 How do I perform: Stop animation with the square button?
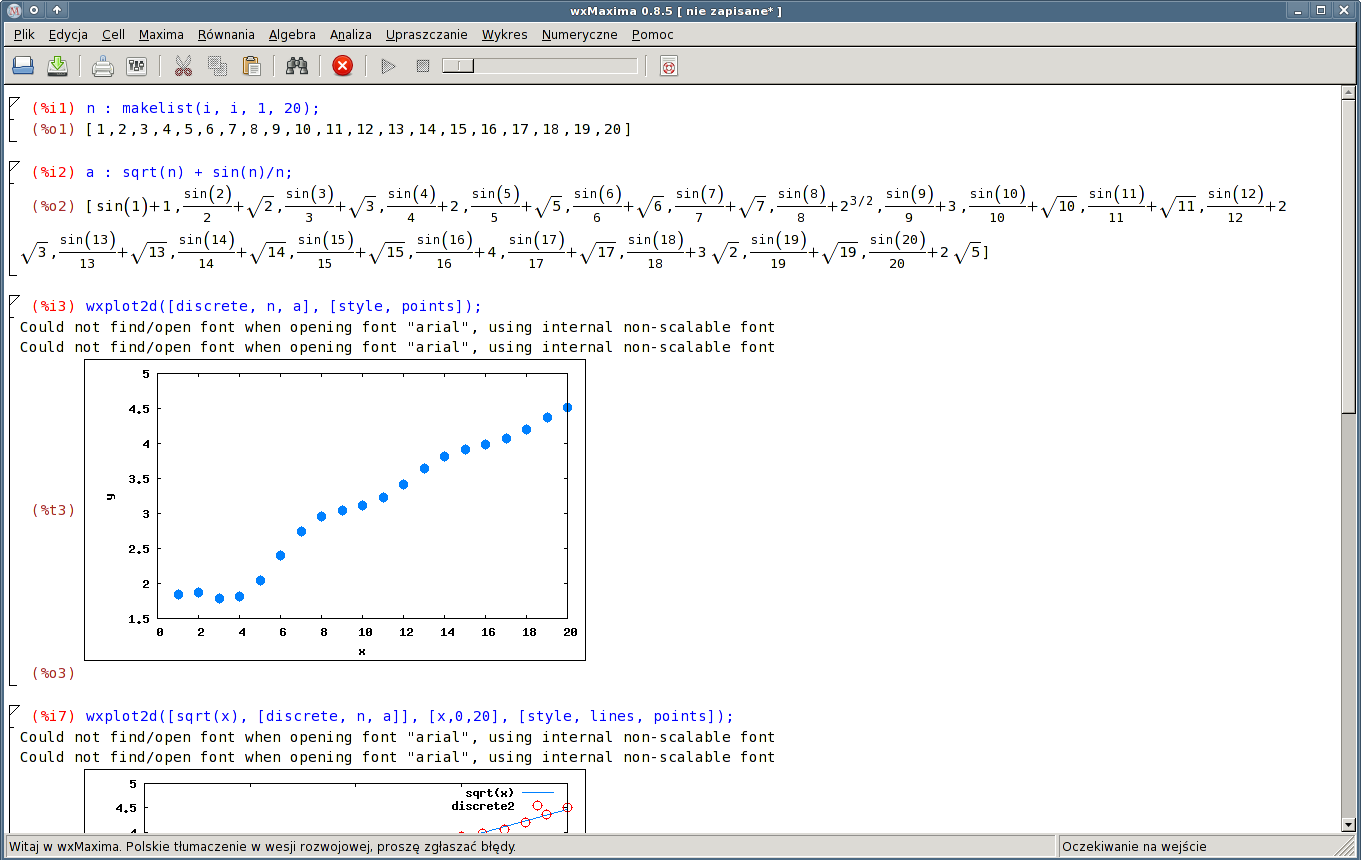click(423, 66)
